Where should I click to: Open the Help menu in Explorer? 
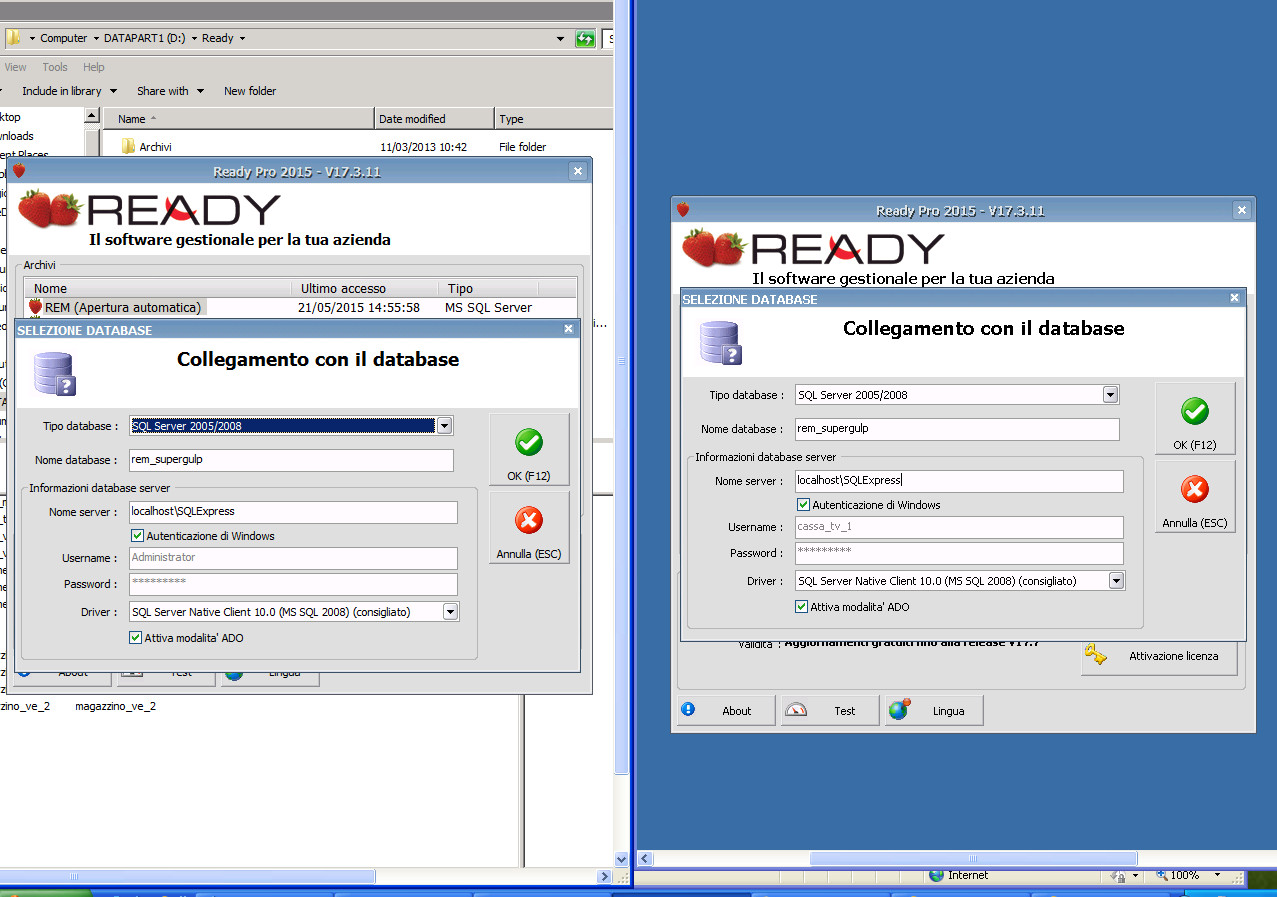(94, 67)
